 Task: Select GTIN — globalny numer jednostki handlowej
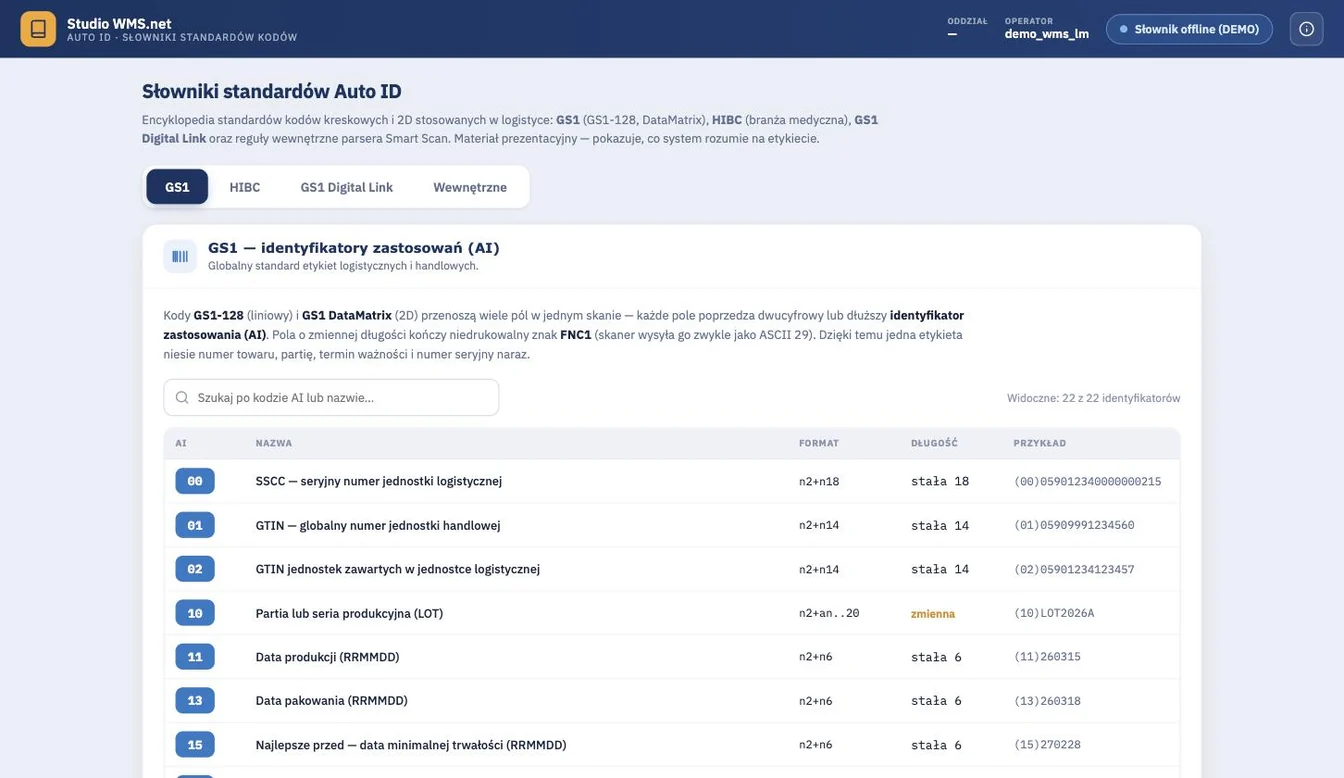pyautogui.click(x=378, y=525)
